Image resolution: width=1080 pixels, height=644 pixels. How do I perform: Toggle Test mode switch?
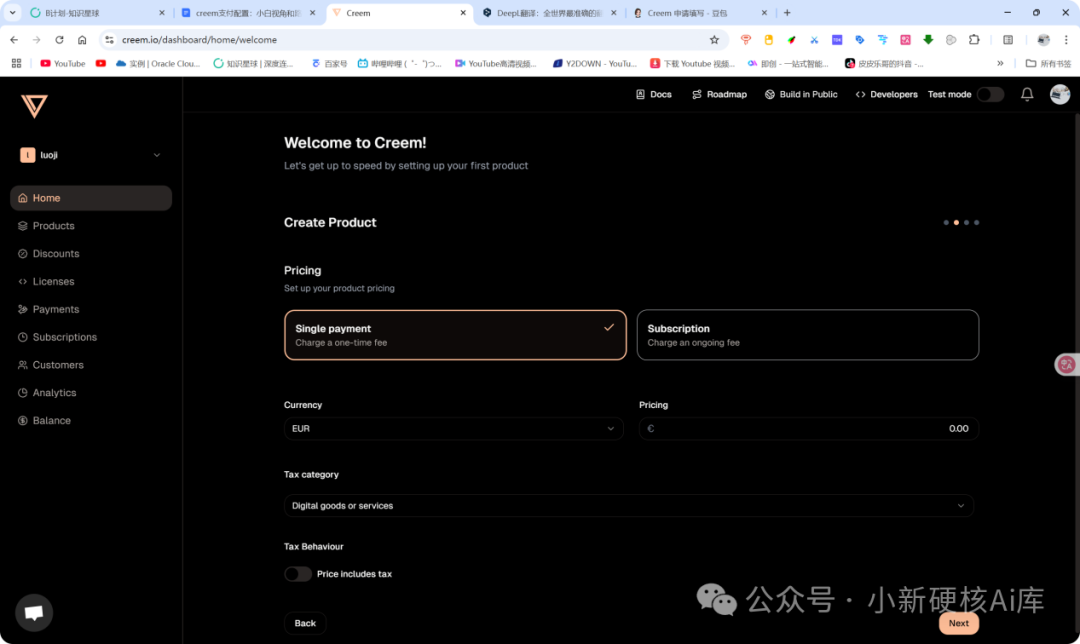[990, 94]
